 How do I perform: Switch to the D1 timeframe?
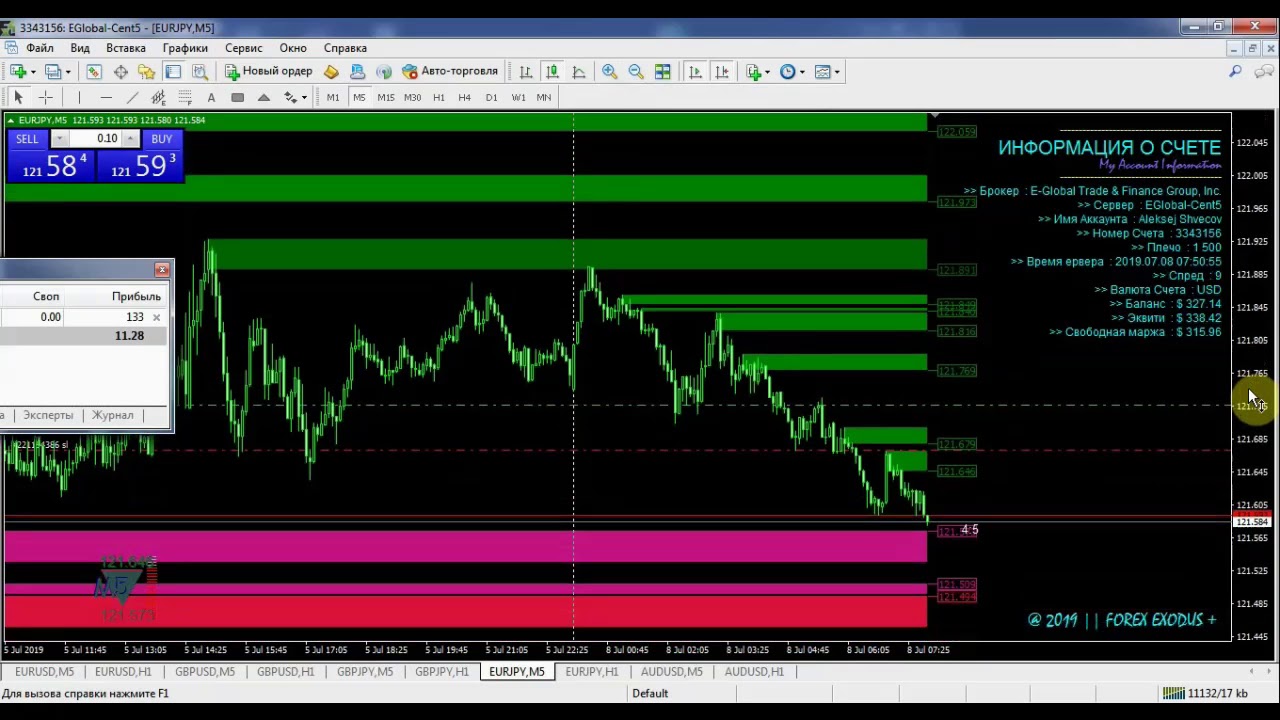tap(491, 97)
